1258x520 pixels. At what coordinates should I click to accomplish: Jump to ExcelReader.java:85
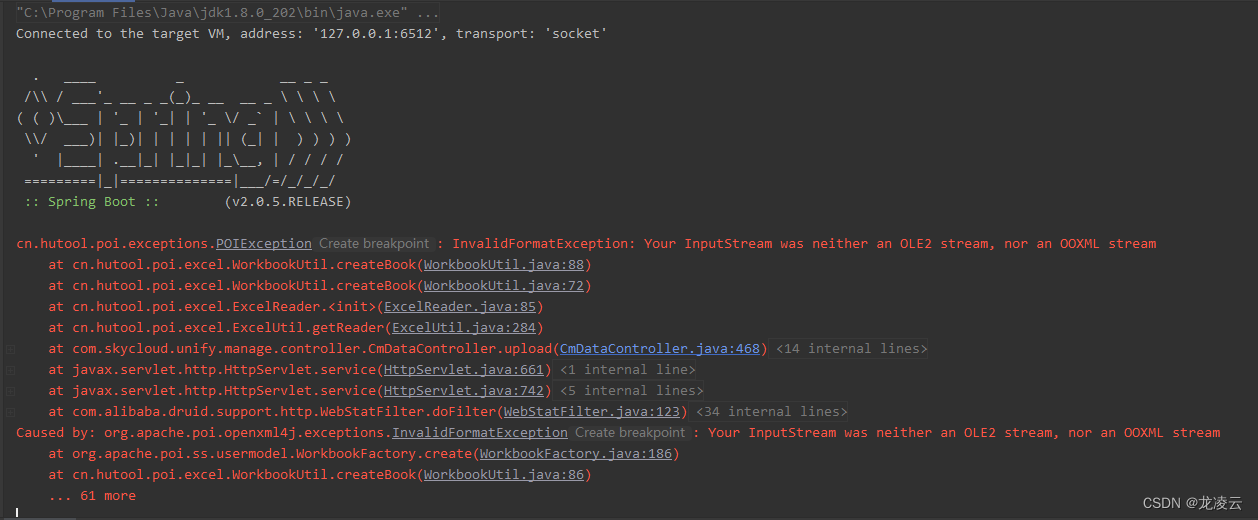click(x=460, y=307)
